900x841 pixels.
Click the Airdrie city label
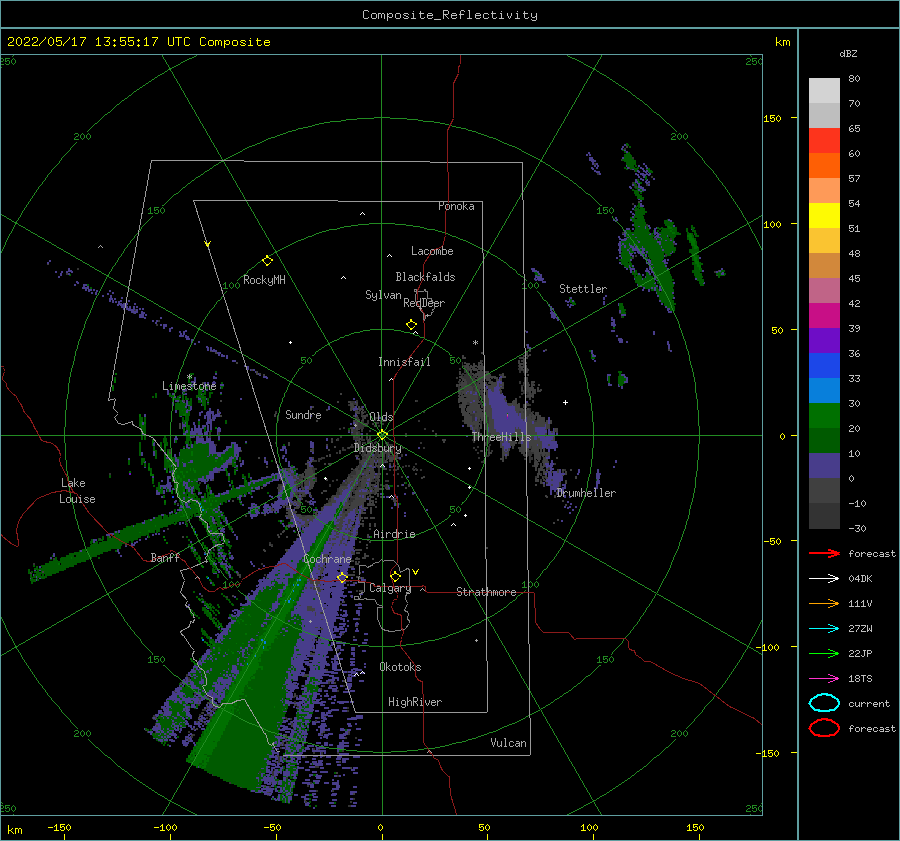click(394, 534)
